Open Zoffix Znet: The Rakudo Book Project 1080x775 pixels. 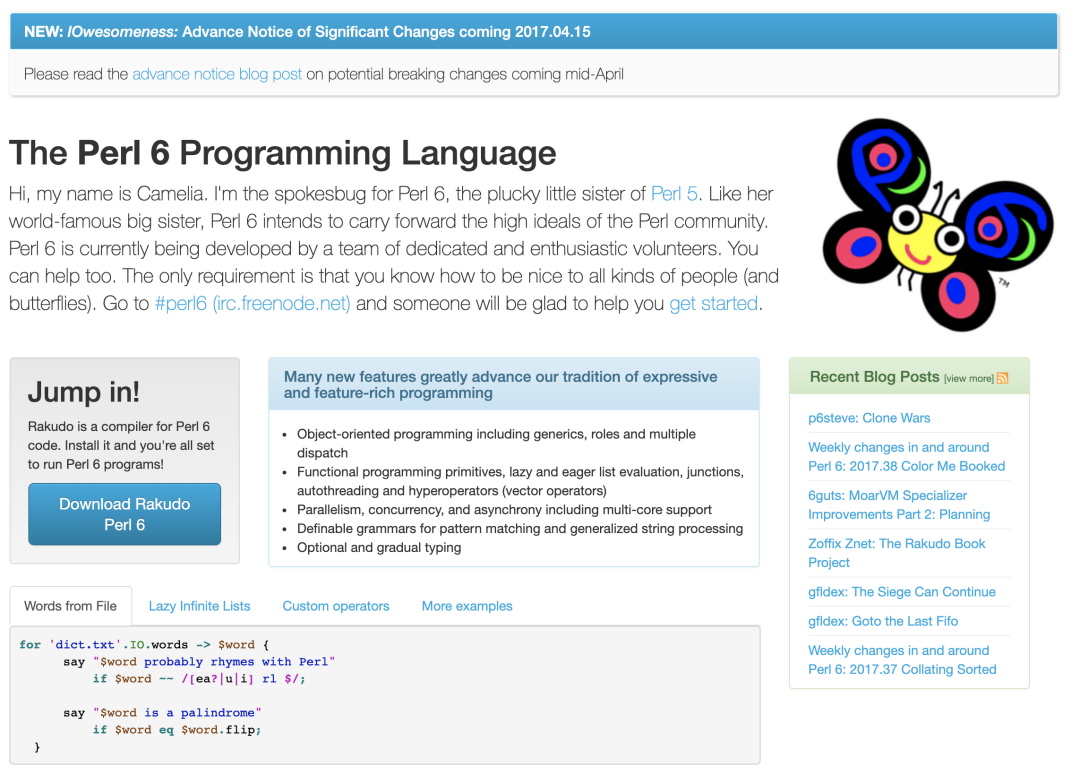click(x=897, y=553)
